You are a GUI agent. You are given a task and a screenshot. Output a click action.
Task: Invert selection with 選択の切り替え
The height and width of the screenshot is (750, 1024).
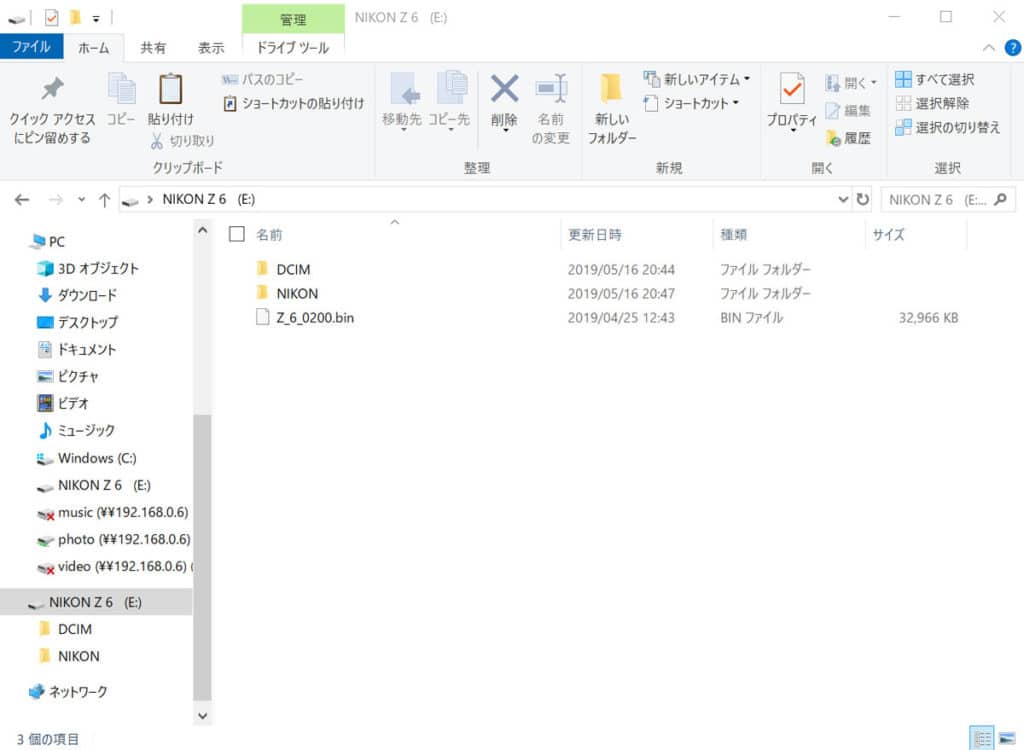pyautogui.click(x=948, y=127)
